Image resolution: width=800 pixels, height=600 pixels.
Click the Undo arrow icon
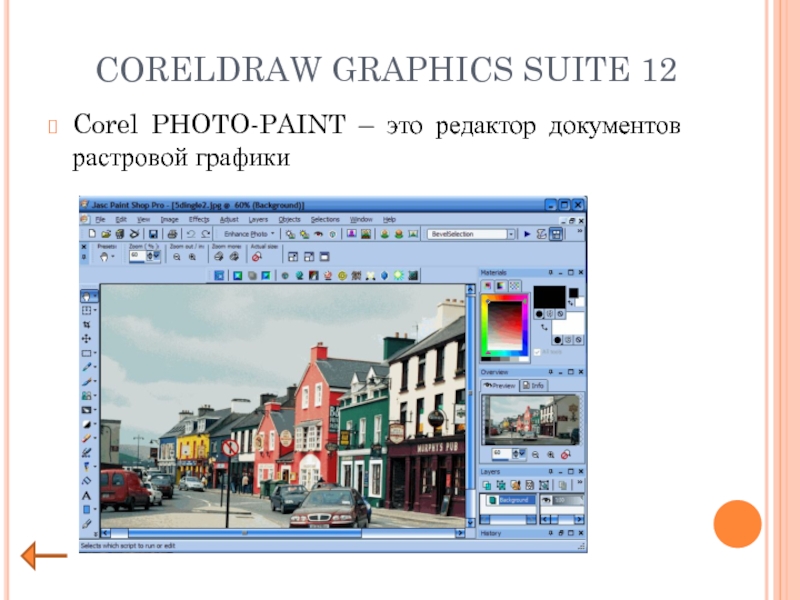(191, 234)
